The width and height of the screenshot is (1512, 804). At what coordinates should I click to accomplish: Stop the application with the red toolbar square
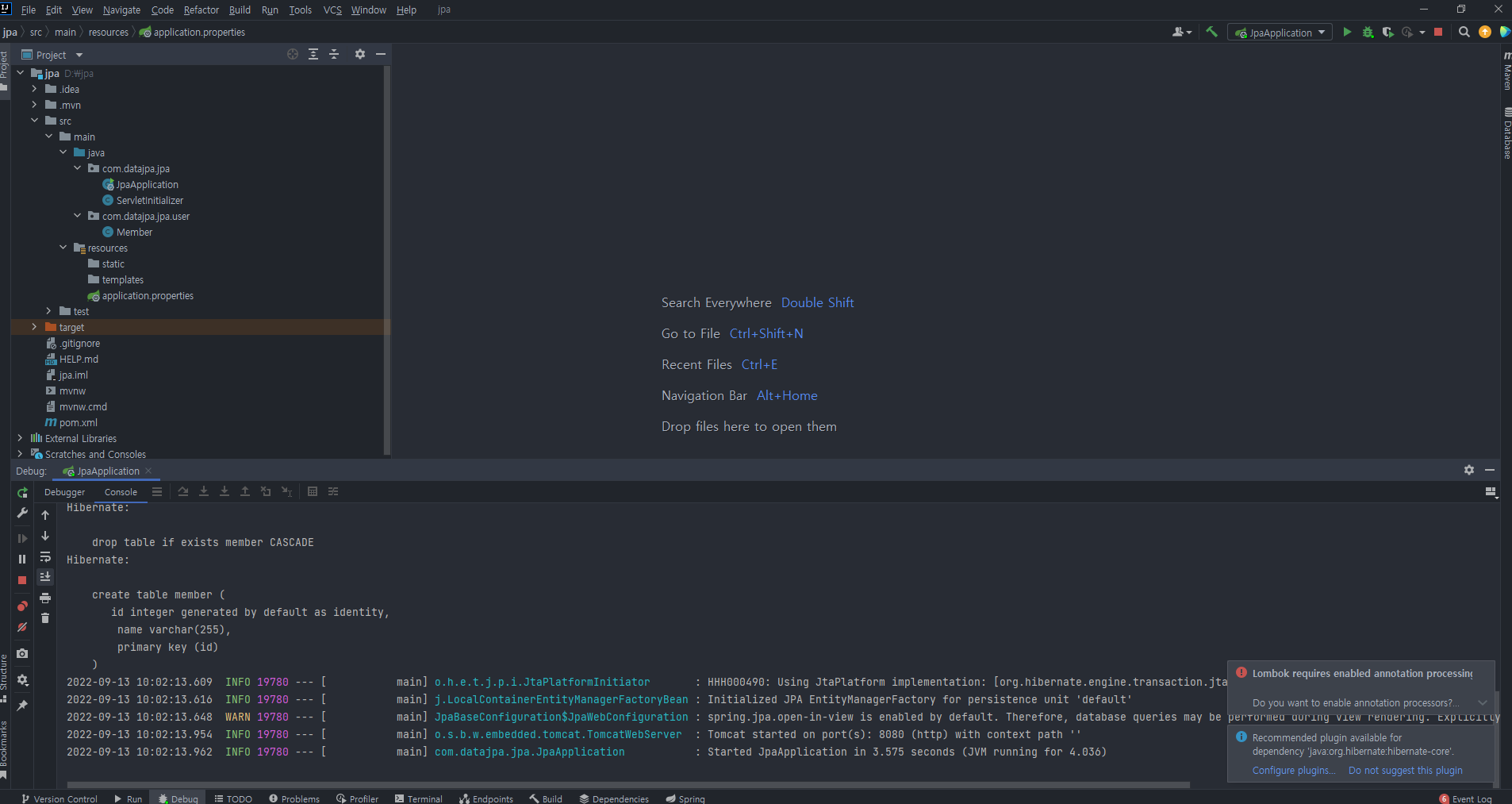coord(1438,33)
